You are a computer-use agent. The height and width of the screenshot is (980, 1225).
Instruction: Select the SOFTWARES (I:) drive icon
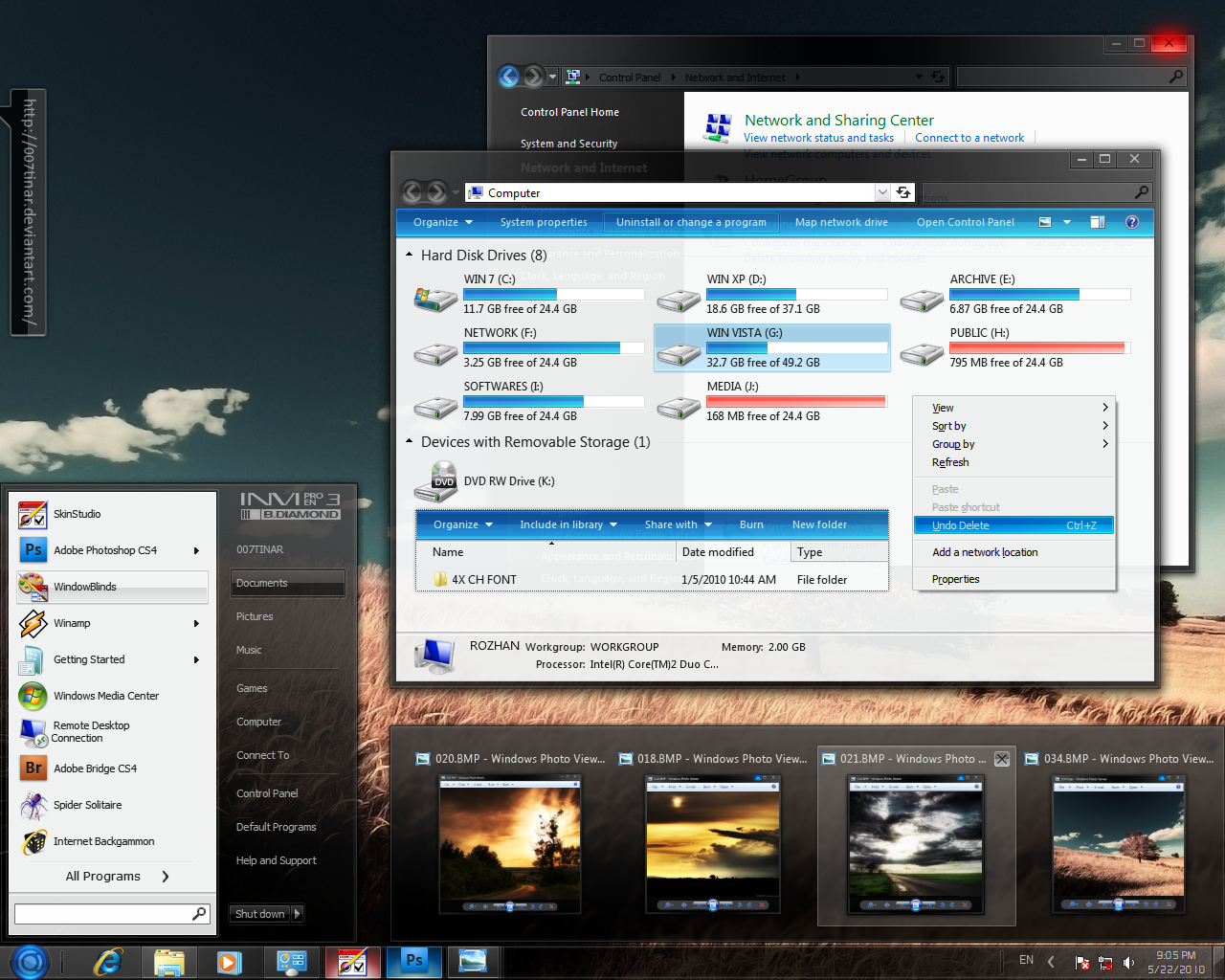[435, 408]
